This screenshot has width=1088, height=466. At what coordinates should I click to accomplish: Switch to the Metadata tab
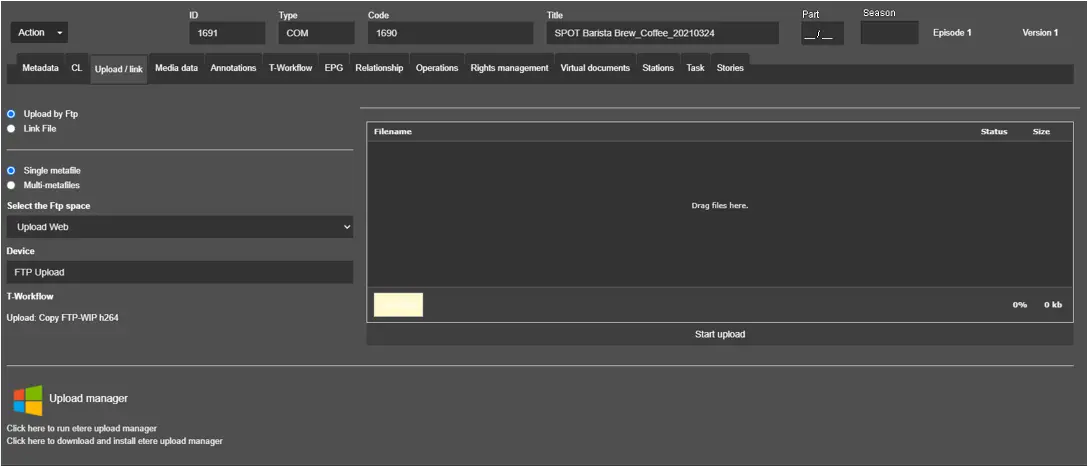(41, 68)
